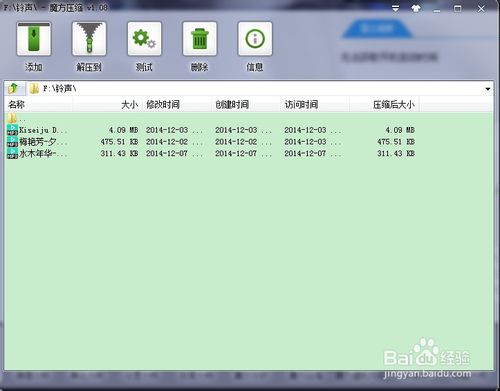Image resolution: width=500 pixels, height=391 pixels.
Task: Sort by 创建时间 column header
Action: point(246,105)
